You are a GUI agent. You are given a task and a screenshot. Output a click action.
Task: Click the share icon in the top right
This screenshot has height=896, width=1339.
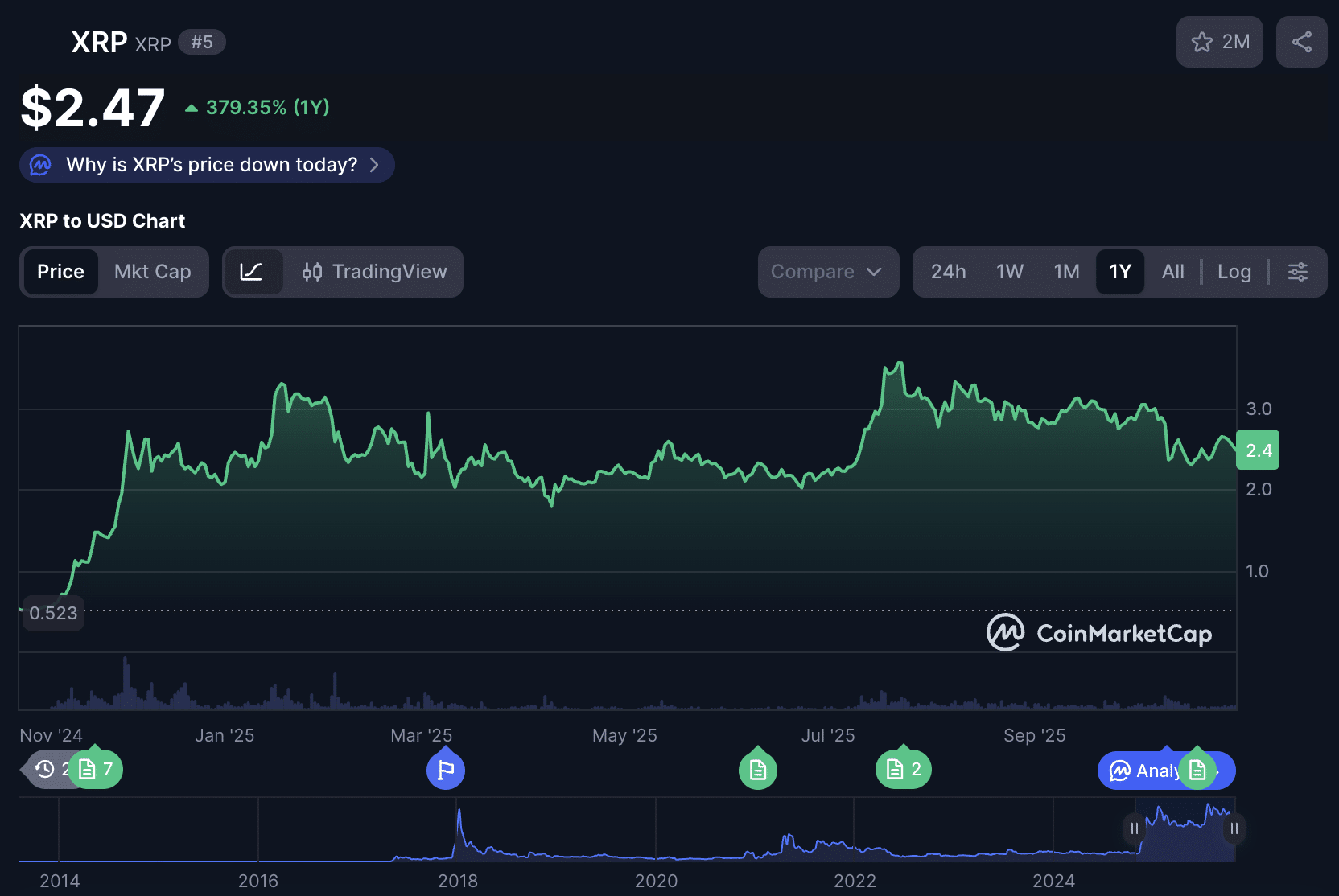(1301, 42)
